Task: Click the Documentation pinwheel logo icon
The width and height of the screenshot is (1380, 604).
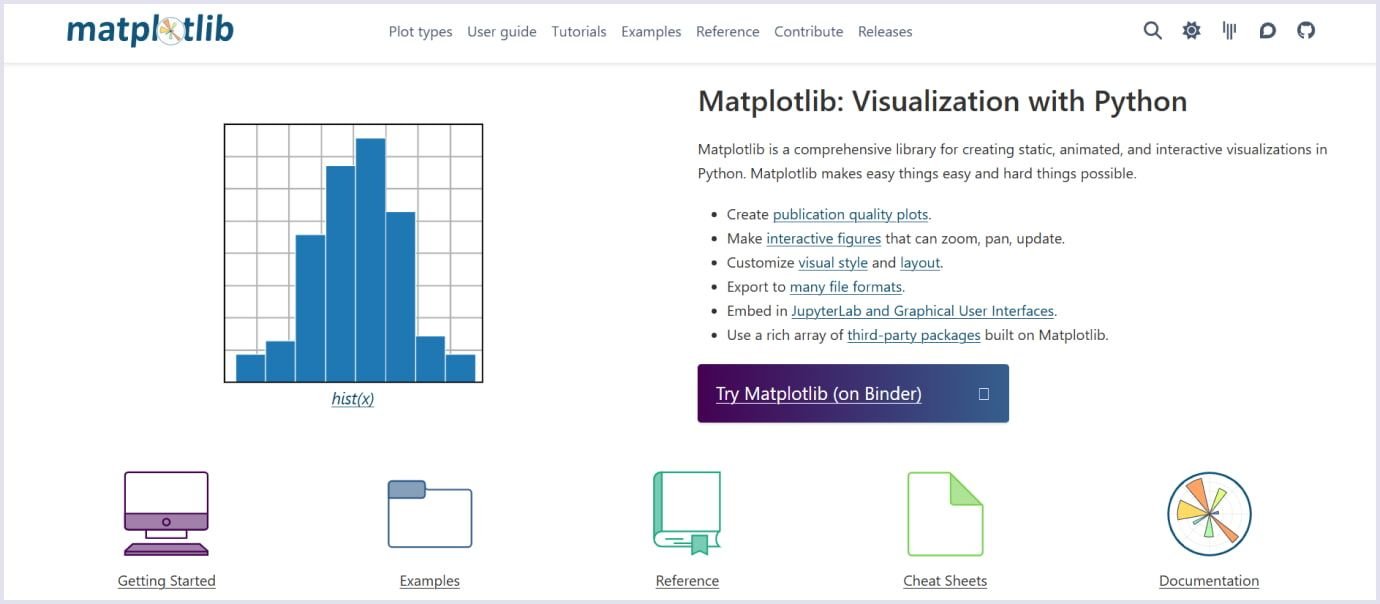Action: pyautogui.click(x=1208, y=512)
